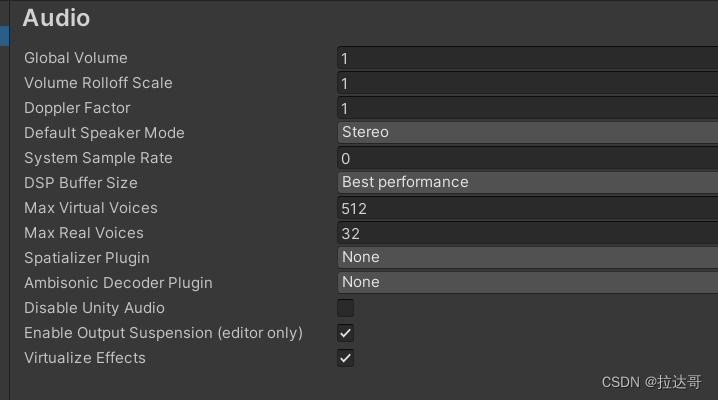Open the Default Speaker Mode dropdown
Screen dimensions: 718x400
[x=527, y=132]
